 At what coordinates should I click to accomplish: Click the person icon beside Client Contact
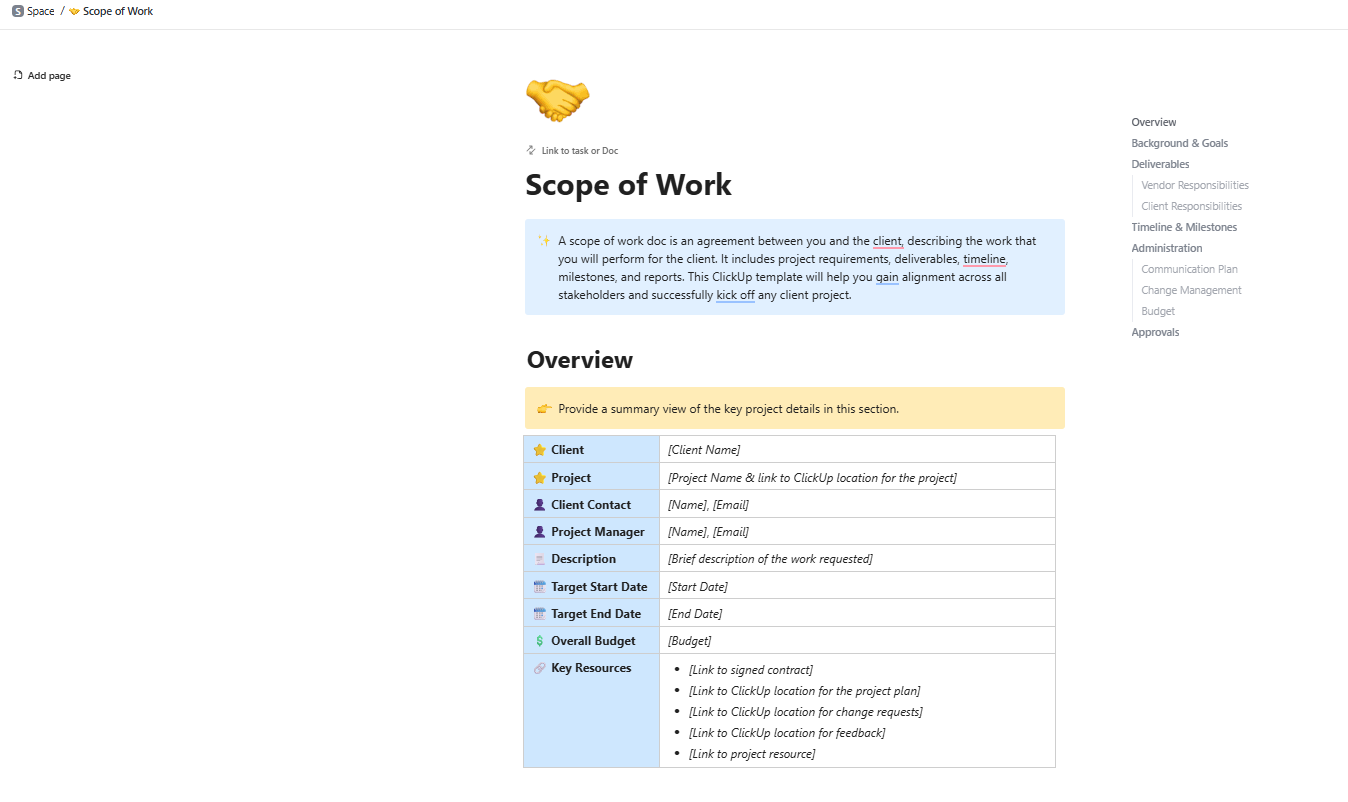pyautogui.click(x=539, y=504)
